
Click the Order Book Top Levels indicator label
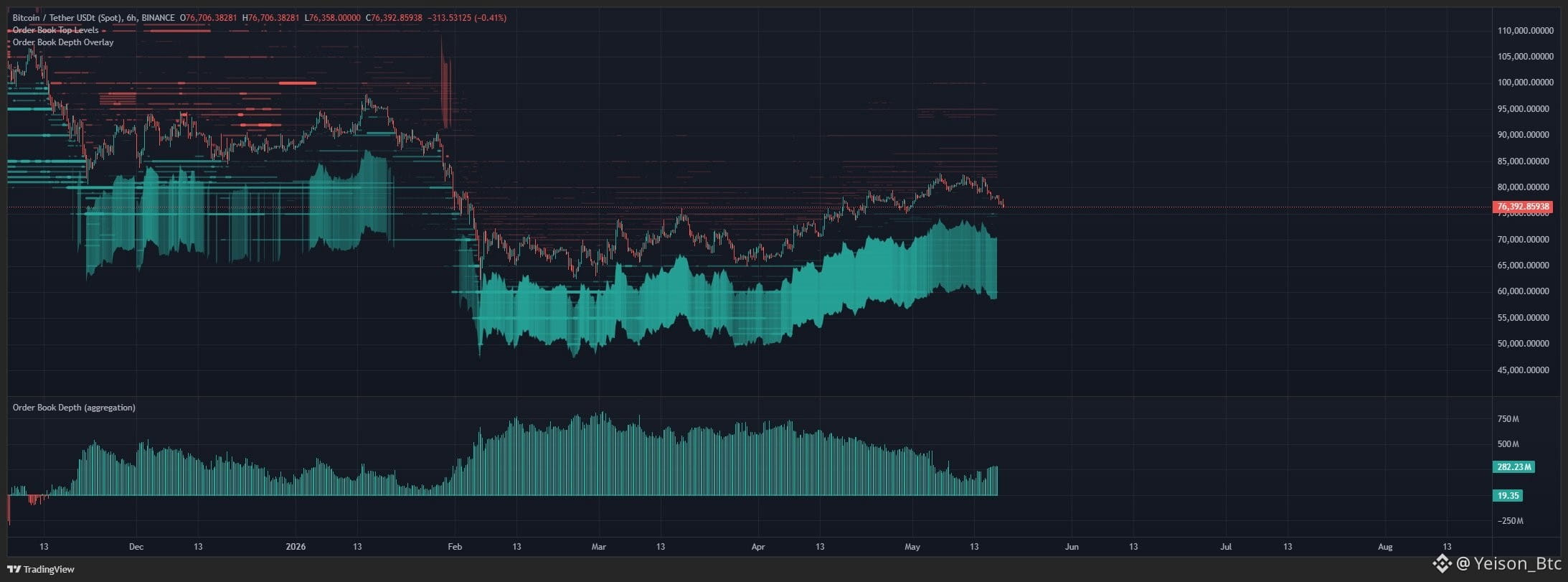tap(56, 30)
